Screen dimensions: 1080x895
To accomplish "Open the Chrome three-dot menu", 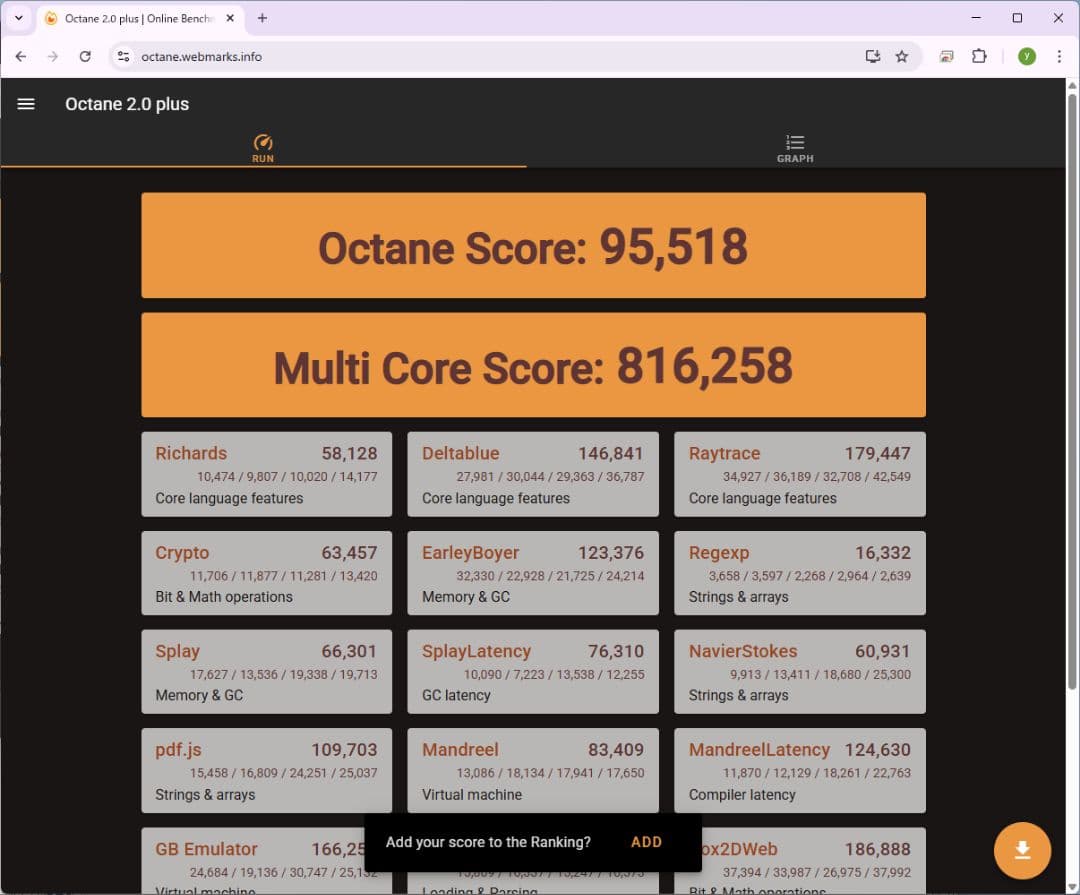I will [1059, 56].
